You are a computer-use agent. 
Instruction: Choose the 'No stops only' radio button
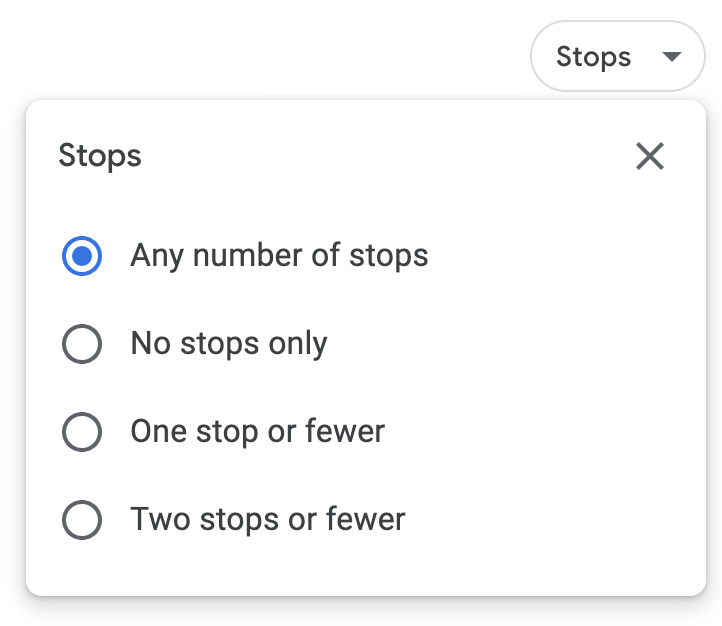pos(82,345)
